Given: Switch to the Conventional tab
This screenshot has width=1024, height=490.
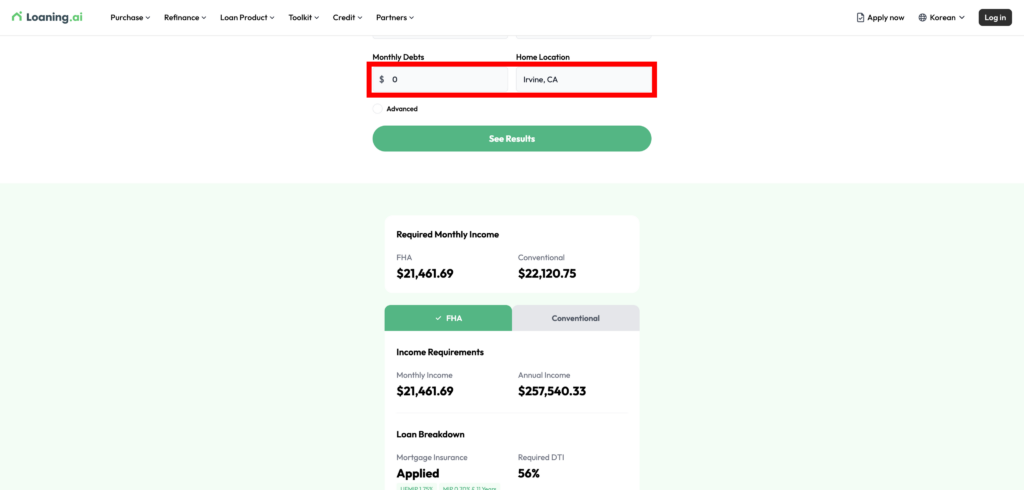Looking at the screenshot, I should [576, 318].
